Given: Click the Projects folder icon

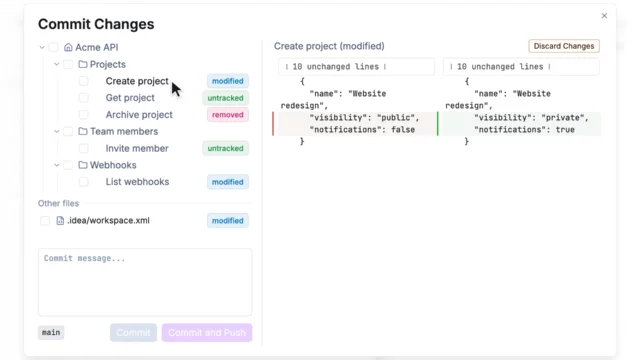Looking at the screenshot, I should click(83, 64).
